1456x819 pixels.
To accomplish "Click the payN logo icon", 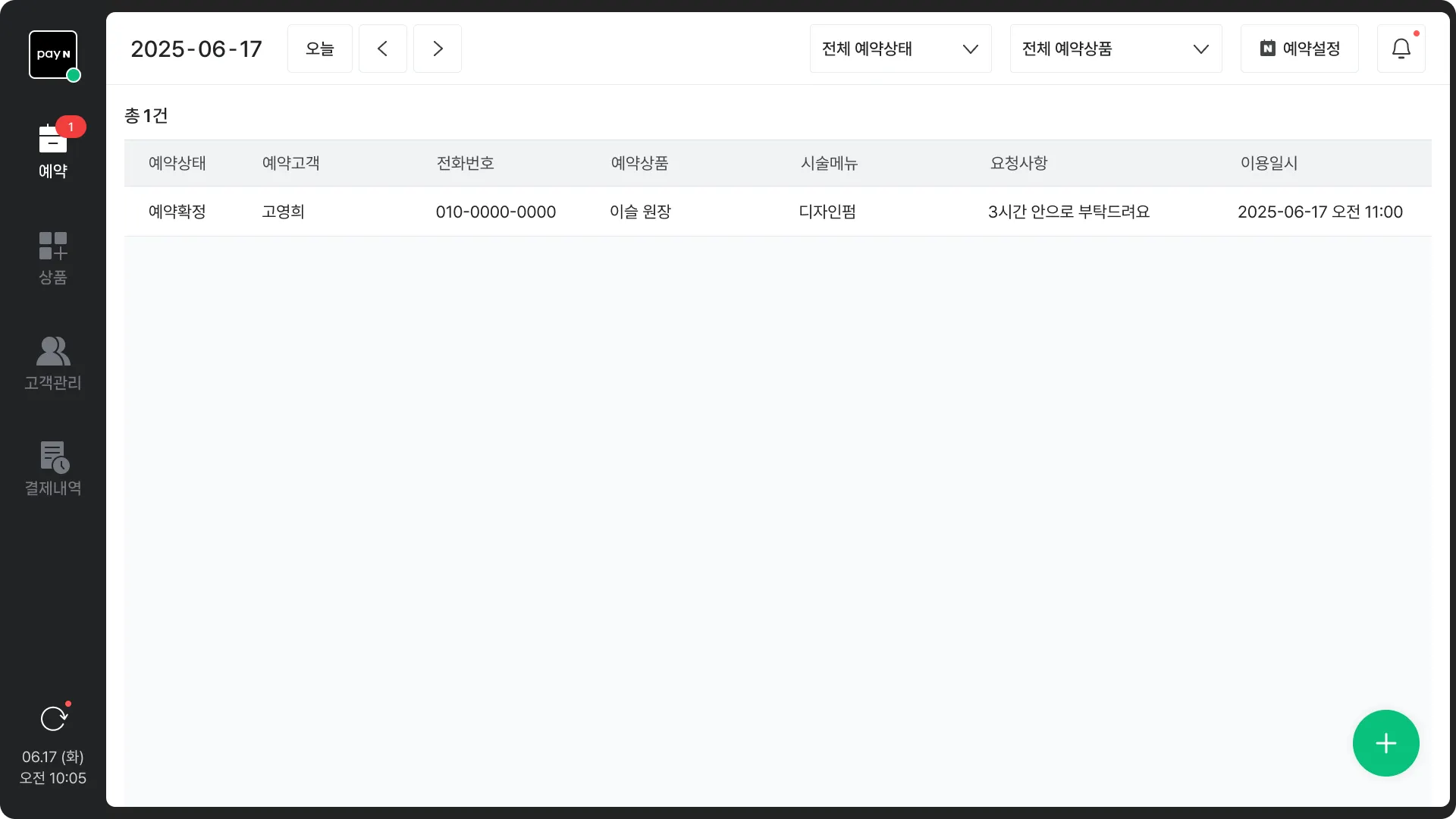I will (53, 55).
